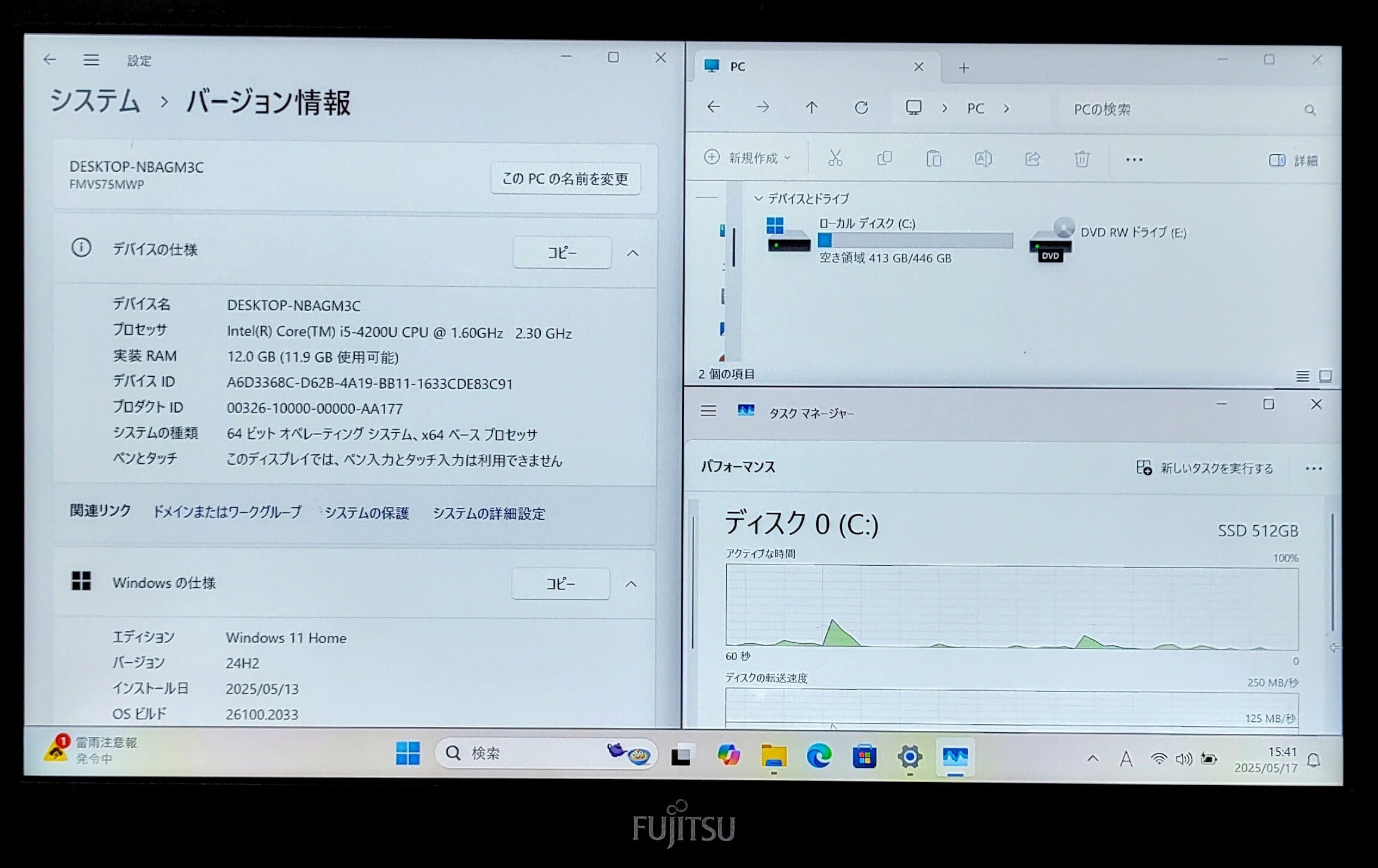Click the Cut scissors icon in Explorer
This screenshot has width=1378, height=868.
pos(835,159)
